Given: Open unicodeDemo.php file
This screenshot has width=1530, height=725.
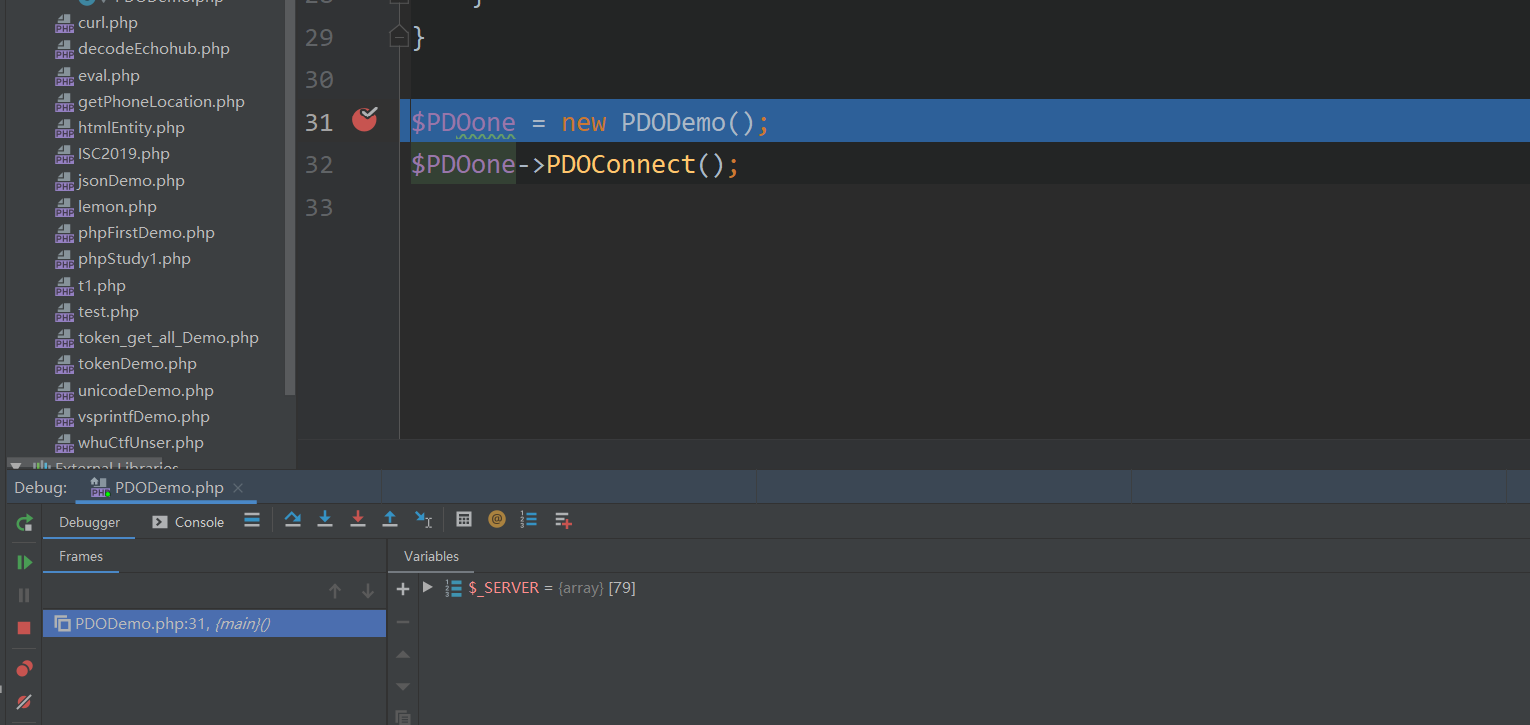Looking at the screenshot, I should point(134,391).
